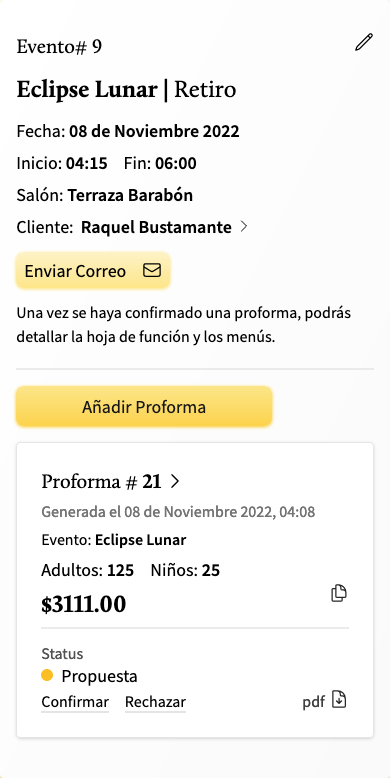Image resolution: width=390 pixels, height=778 pixels.
Task: Reject the proforma via Rechazar link
Action: coord(155,702)
